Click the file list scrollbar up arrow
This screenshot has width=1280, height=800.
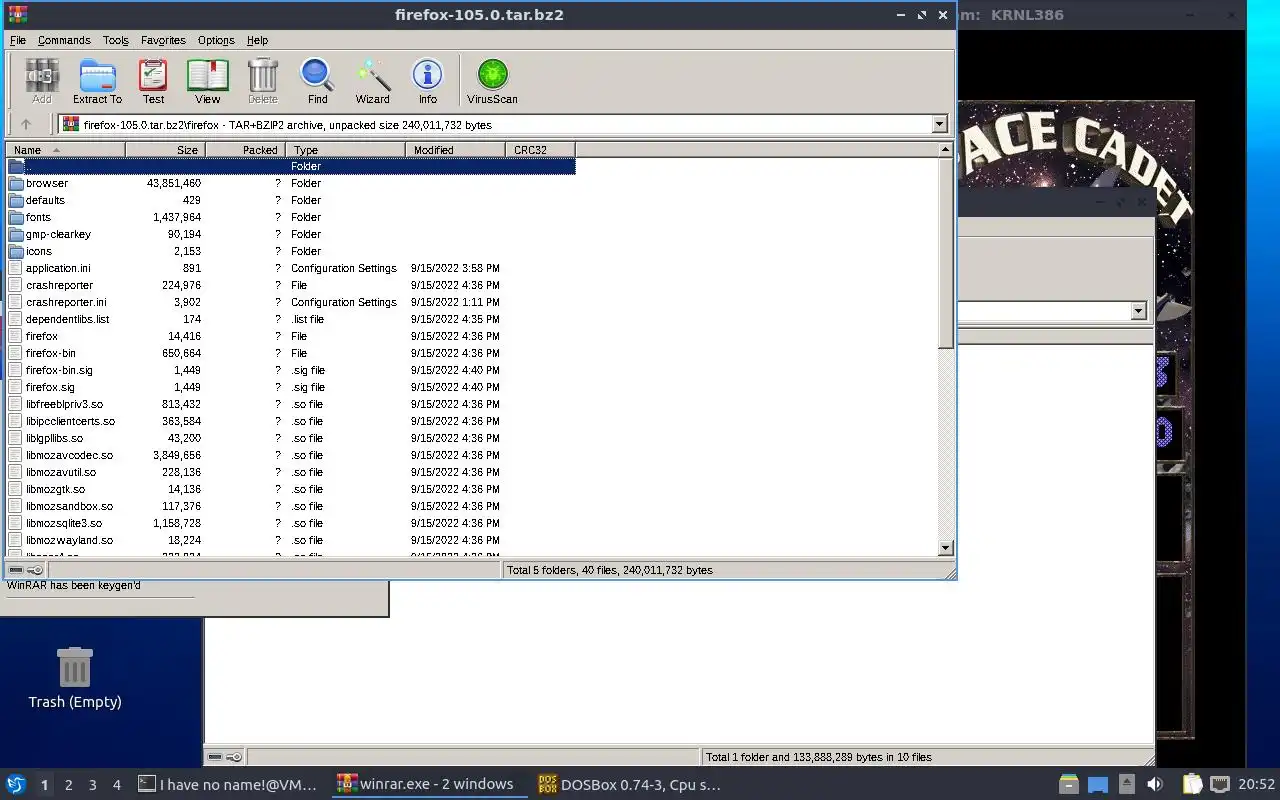946,150
